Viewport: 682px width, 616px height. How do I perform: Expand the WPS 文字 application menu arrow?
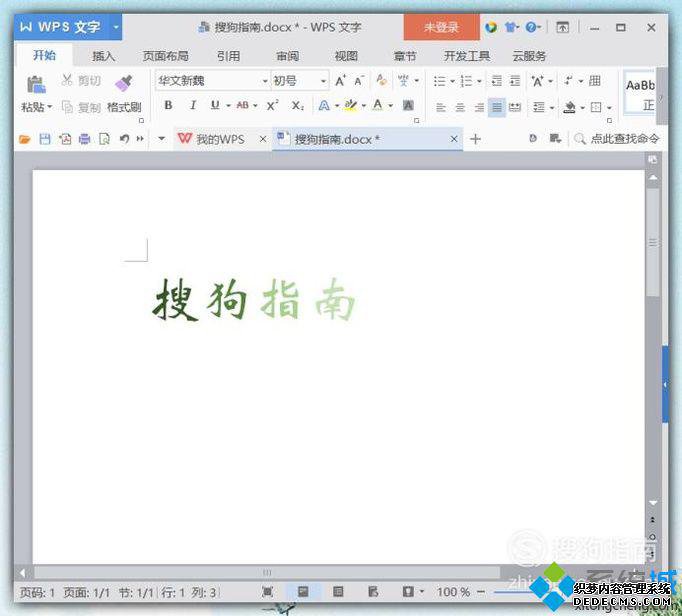coord(116,27)
